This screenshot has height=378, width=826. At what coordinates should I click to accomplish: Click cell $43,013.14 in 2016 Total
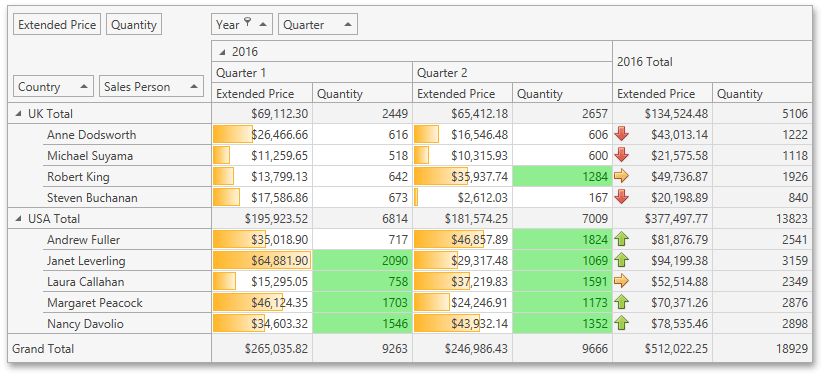pyautogui.click(x=662, y=134)
